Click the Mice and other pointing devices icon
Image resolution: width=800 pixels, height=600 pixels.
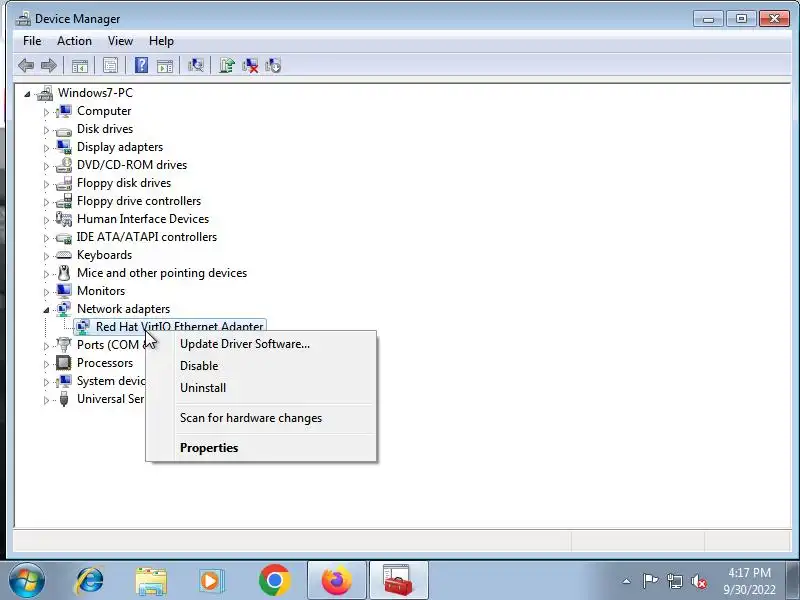coord(64,273)
